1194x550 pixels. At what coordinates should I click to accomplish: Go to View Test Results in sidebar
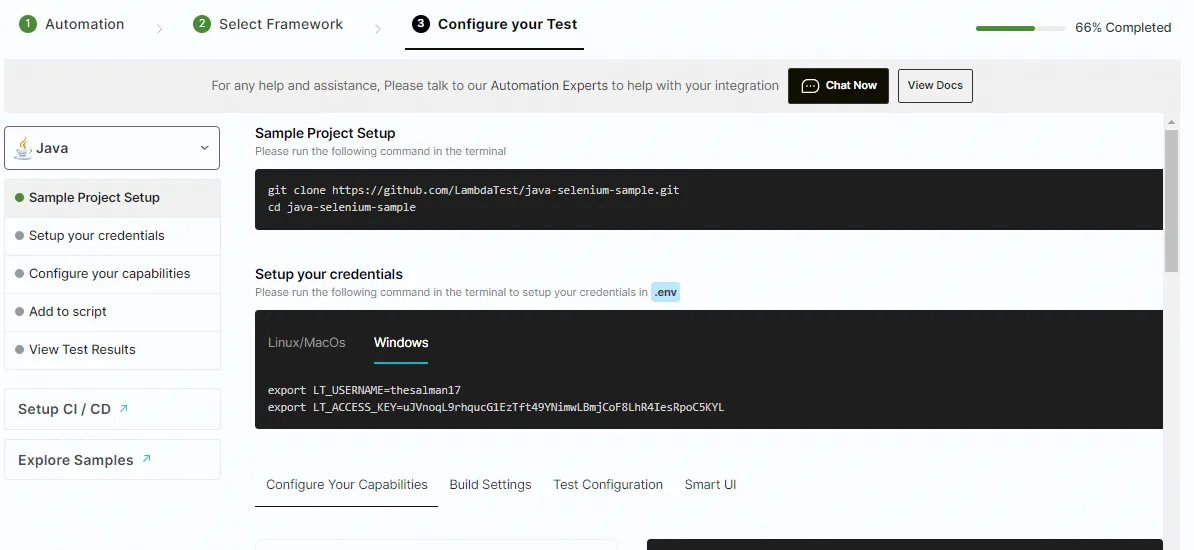pos(113,350)
